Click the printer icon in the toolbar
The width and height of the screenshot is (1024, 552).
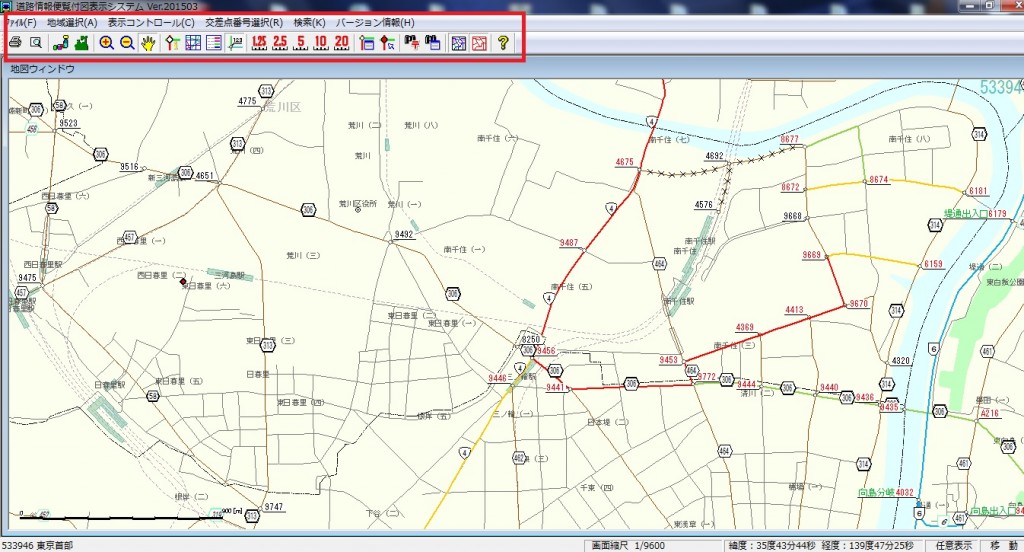coord(15,43)
